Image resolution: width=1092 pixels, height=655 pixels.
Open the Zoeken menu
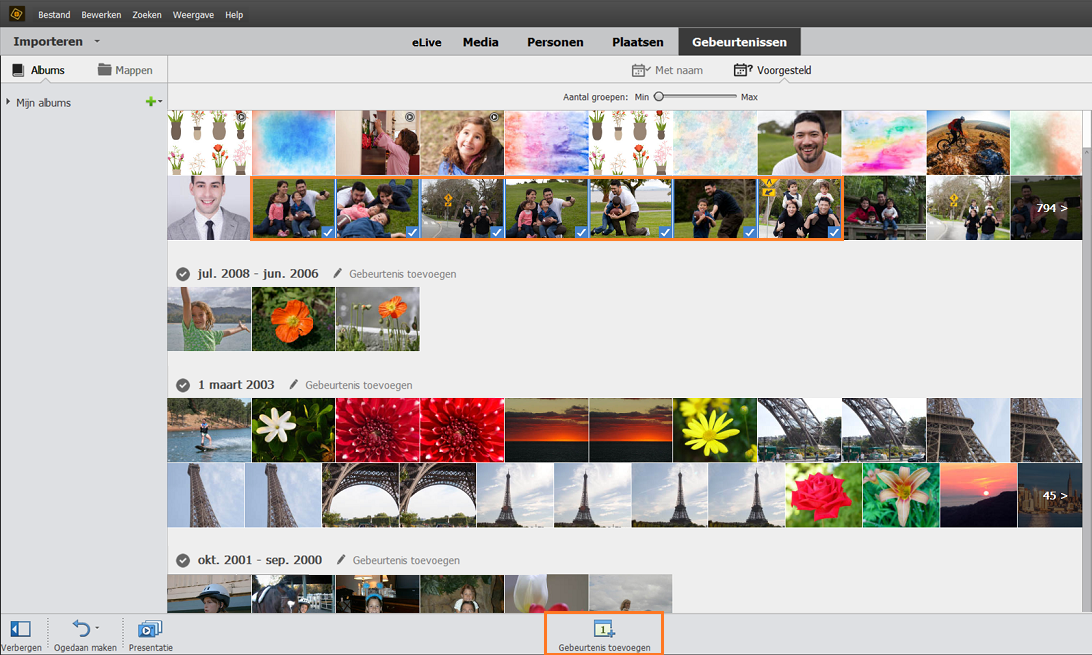pos(147,15)
